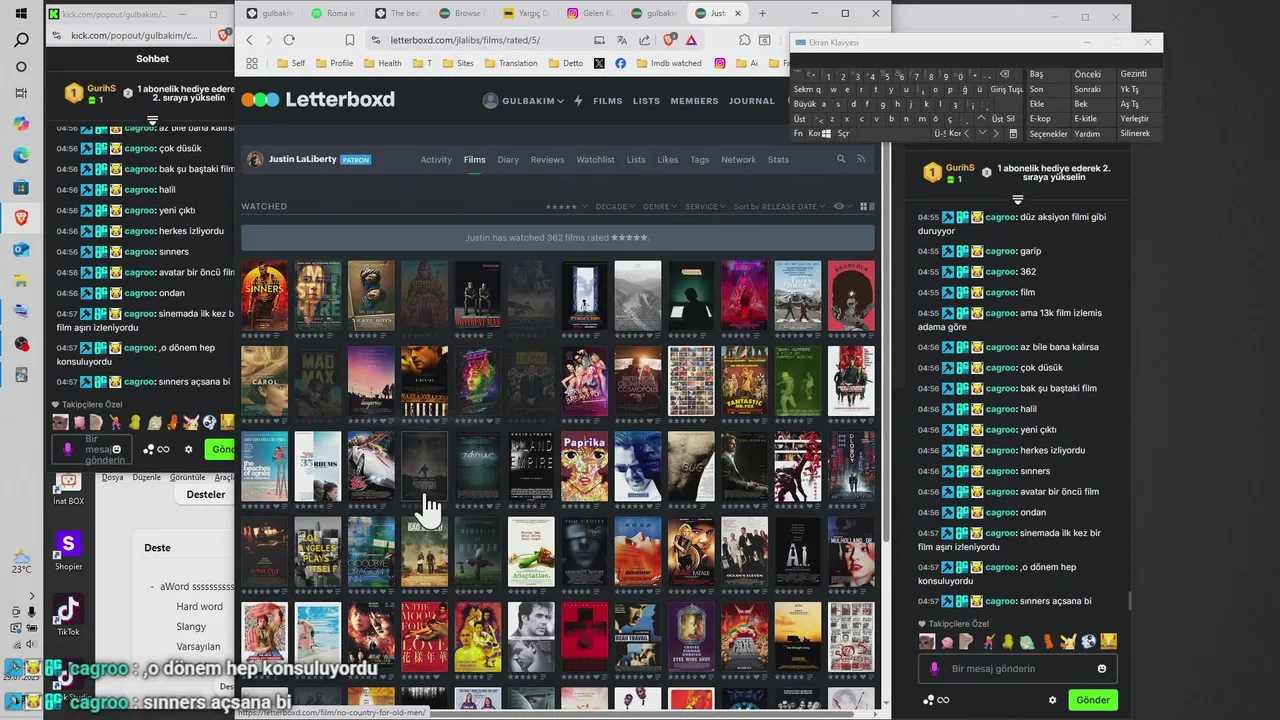Viewport: 1280px width, 720px height.
Task: Open browser extensions puzzle icon
Action: (745, 40)
